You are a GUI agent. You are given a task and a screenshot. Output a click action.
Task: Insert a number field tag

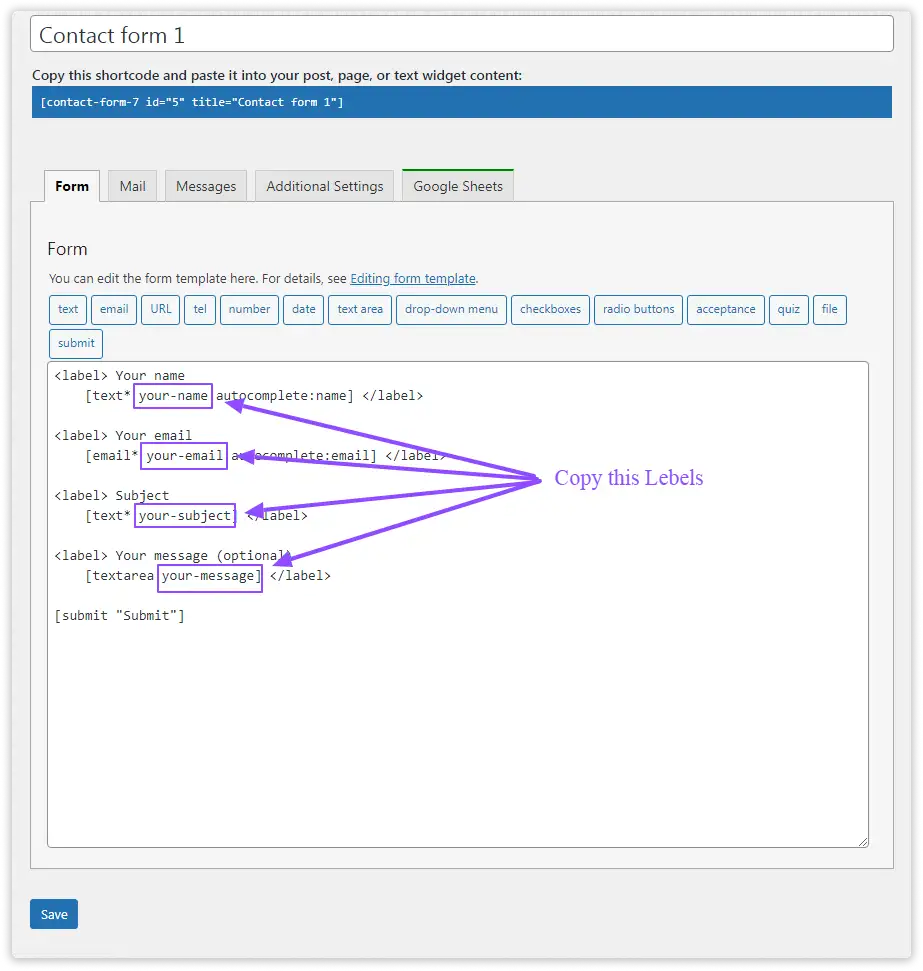(249, 310)
